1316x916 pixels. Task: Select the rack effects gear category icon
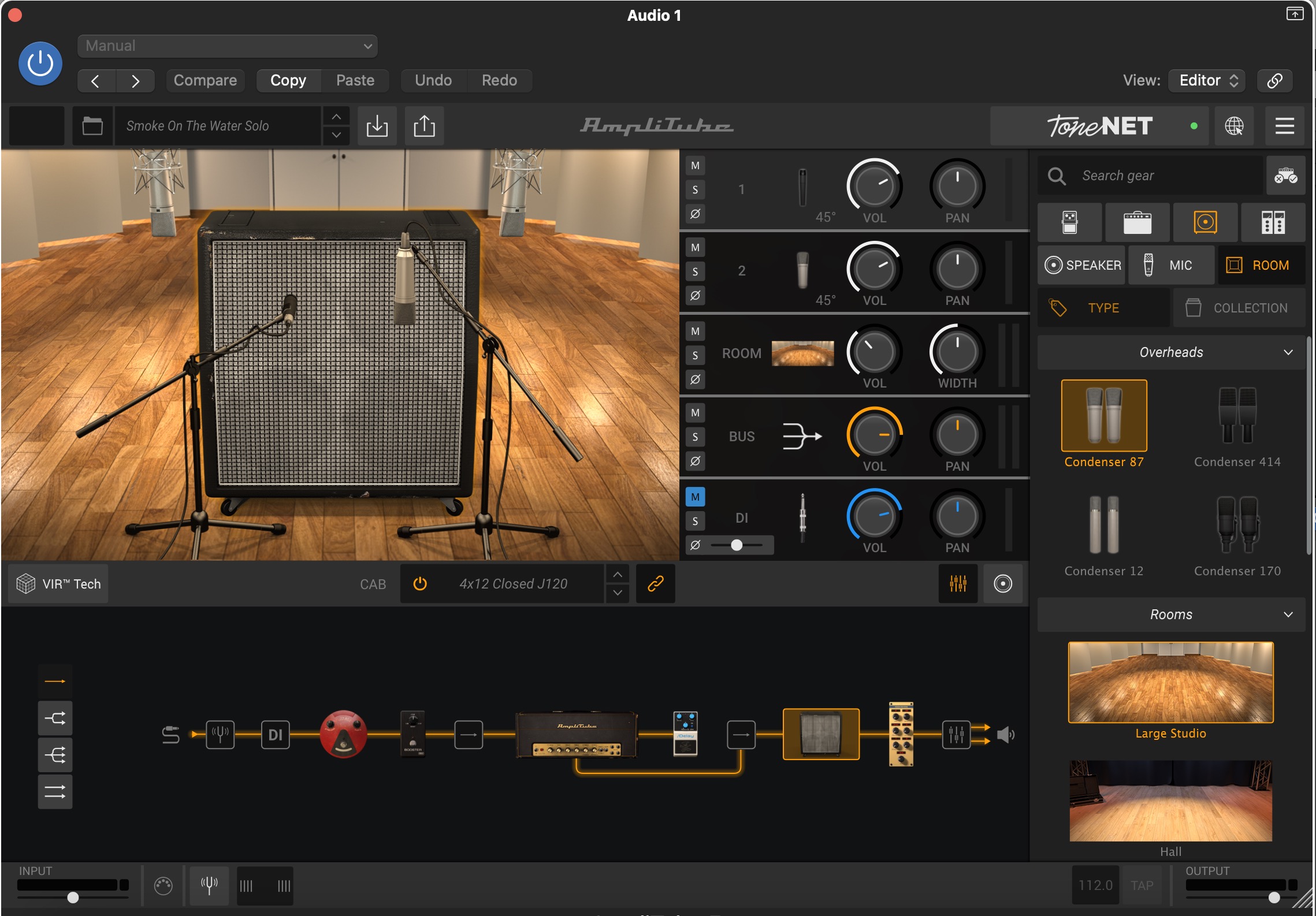click(x=1273, y=222)
